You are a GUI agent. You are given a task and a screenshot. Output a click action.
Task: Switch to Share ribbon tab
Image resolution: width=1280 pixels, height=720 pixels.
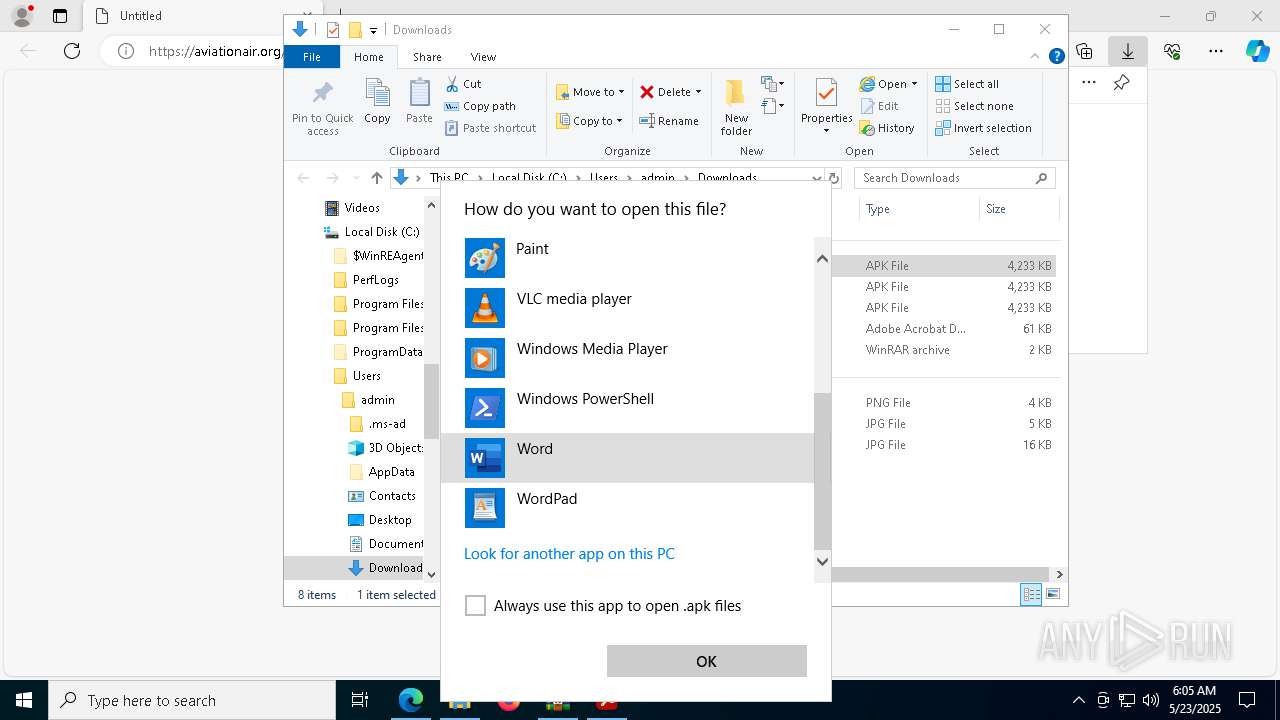(427, 57)
